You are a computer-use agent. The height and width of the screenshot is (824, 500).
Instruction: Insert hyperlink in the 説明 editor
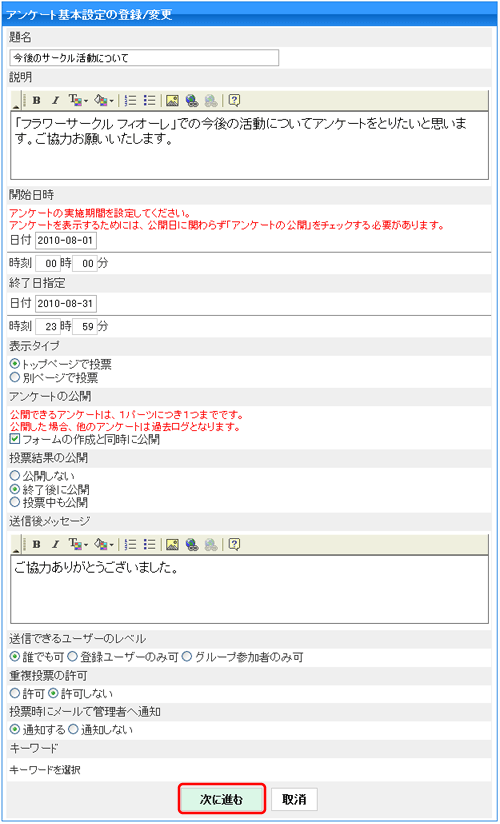click(x=191, y=100)
